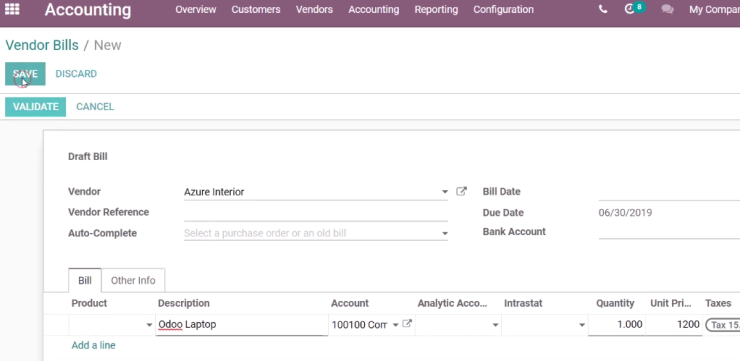740x361 pixels.
Task: Open the apps grid menu icon
Action: click(12, 9)
